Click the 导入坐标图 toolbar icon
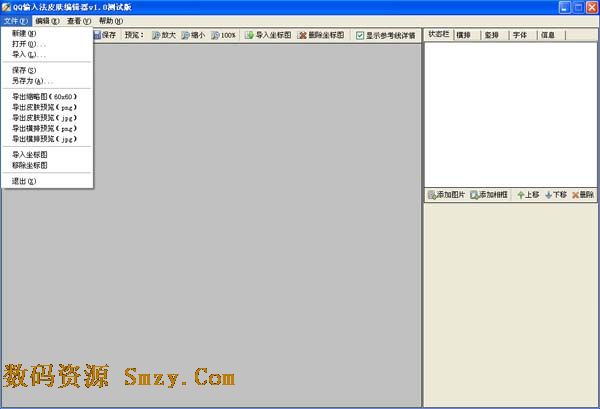This screenshot has height=409, width=600. [x=250, y=35]
